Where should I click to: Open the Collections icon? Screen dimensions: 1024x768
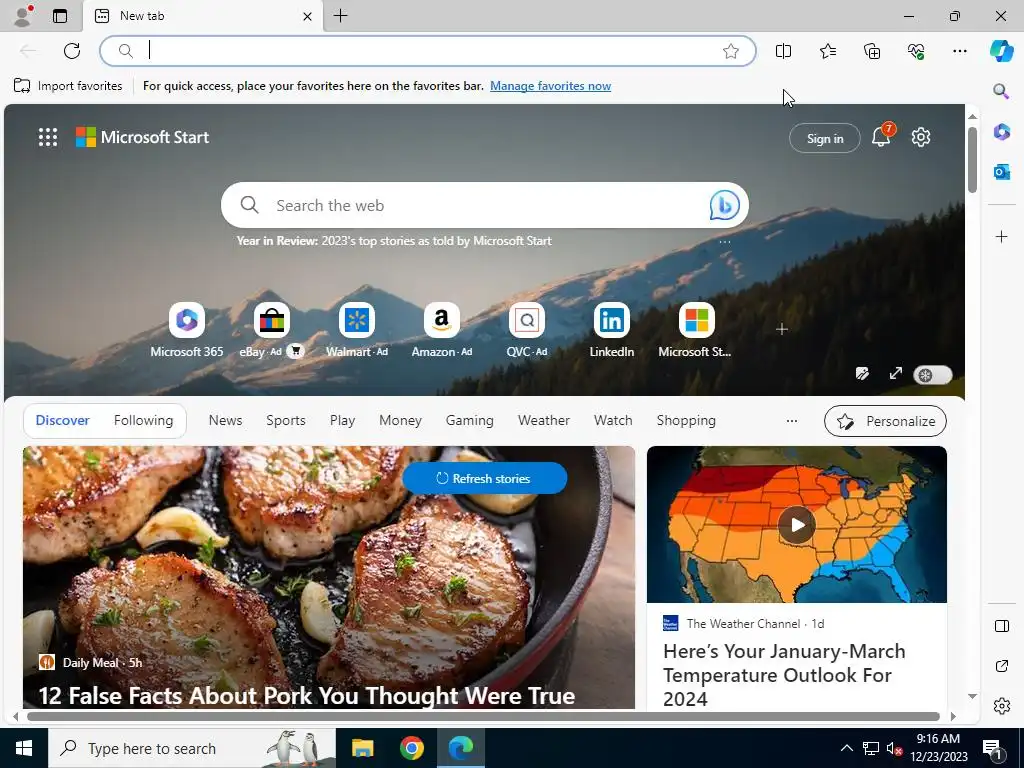pos(872,51)
